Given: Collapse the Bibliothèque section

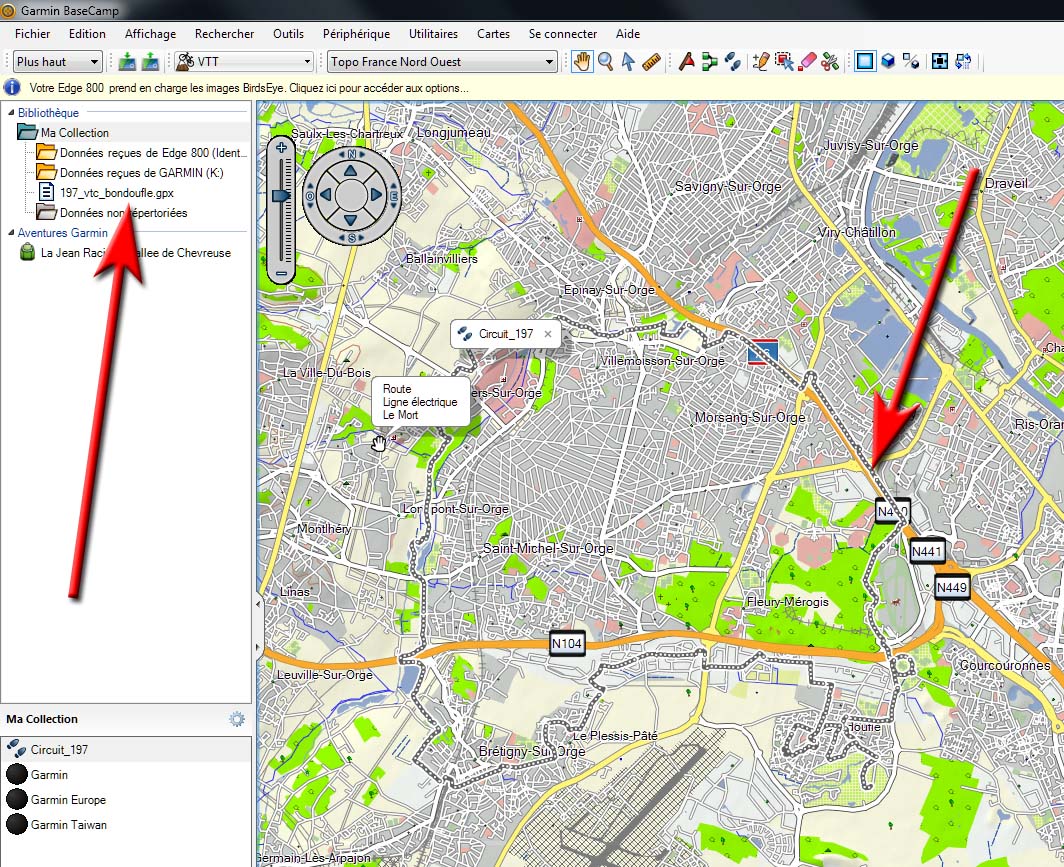Looking at the screenshot, I should coord(11,112).
